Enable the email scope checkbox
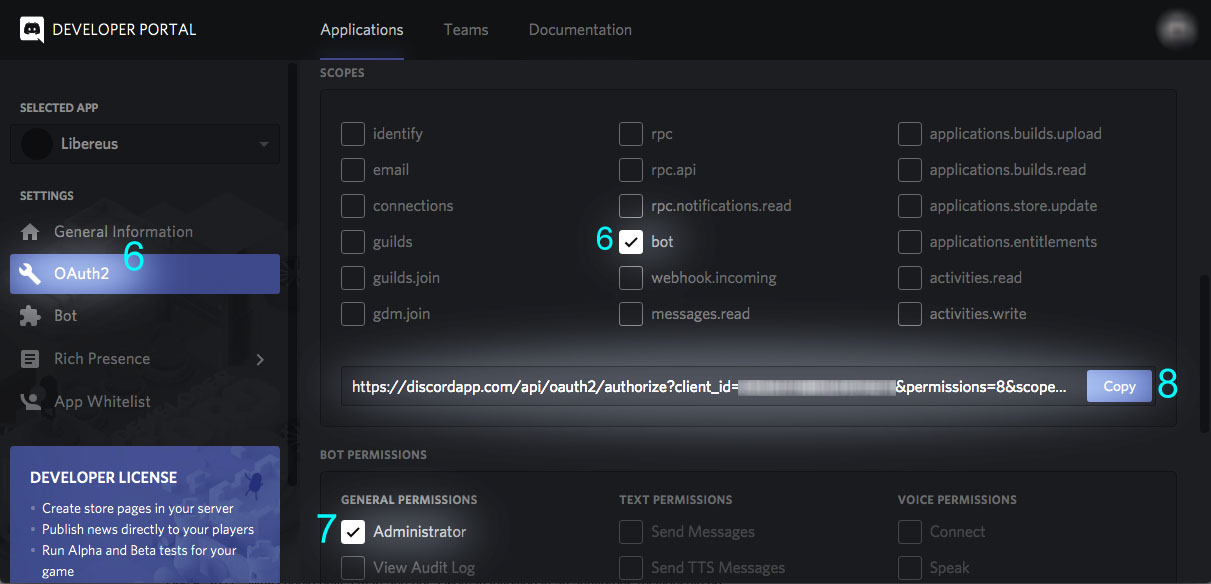1211x584 pixels. (353, 170)
